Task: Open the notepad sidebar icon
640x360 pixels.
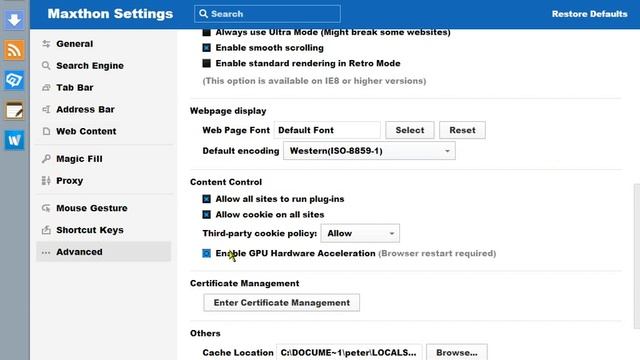Action: click(14, 110)
